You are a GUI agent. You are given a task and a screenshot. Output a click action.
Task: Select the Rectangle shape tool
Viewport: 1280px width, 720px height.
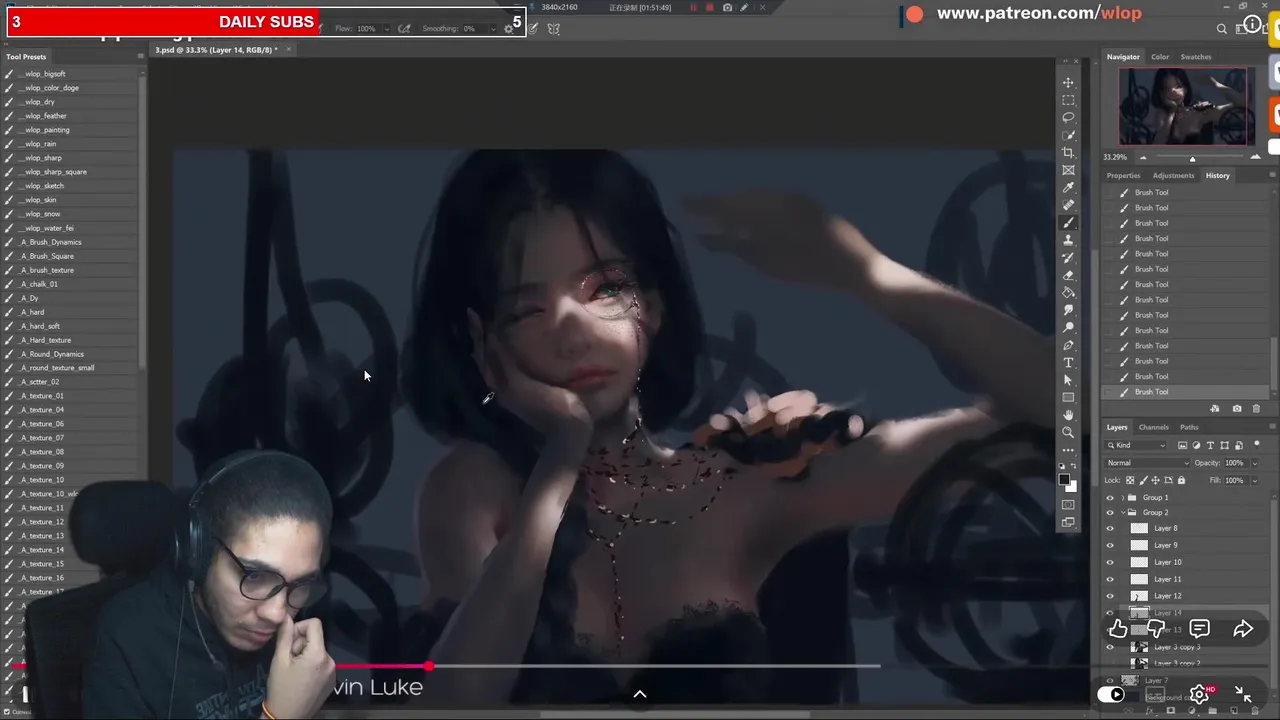point(1068,398)
